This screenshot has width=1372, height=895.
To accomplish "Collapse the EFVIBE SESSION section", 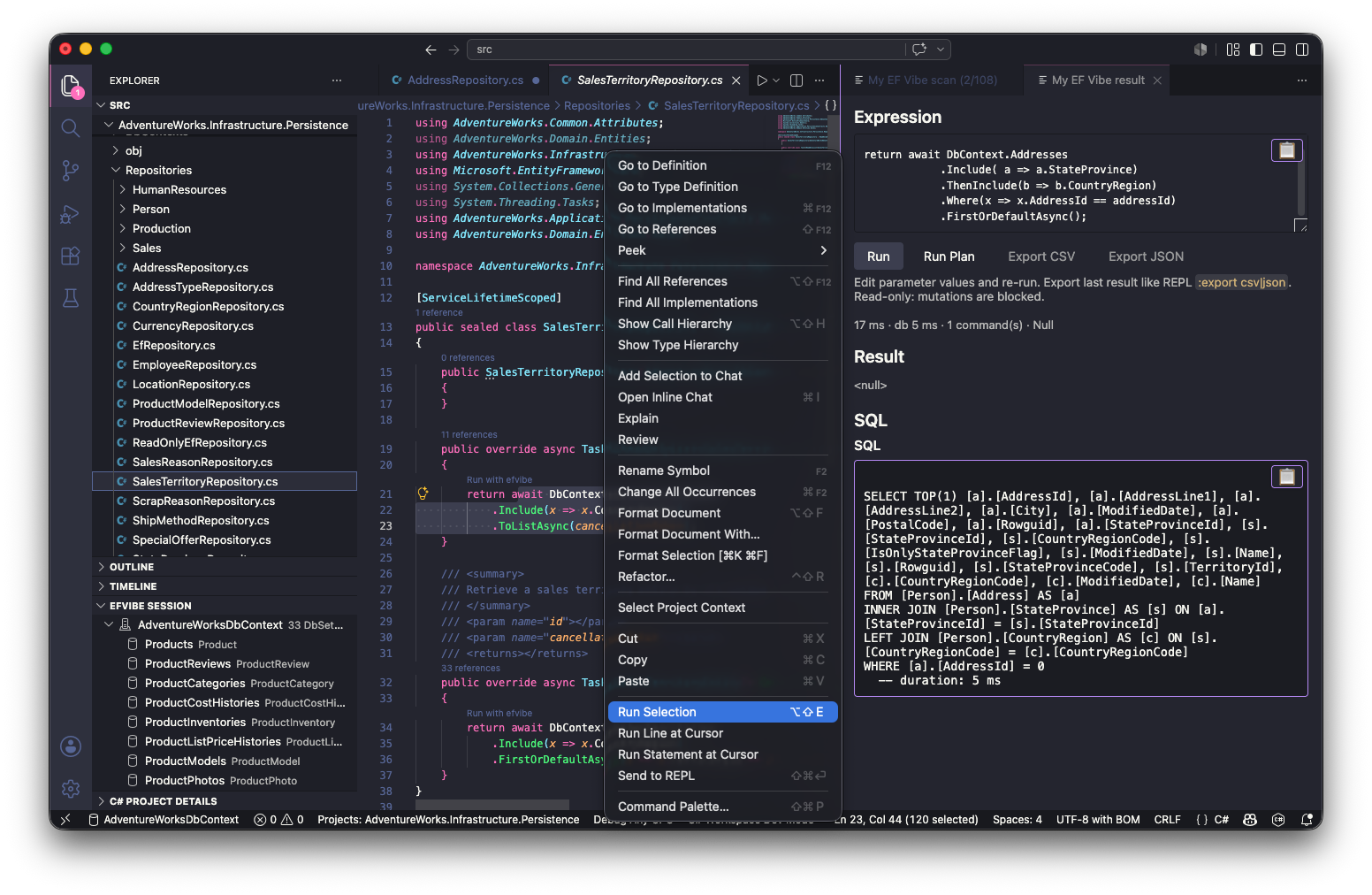I will point(225,606).
